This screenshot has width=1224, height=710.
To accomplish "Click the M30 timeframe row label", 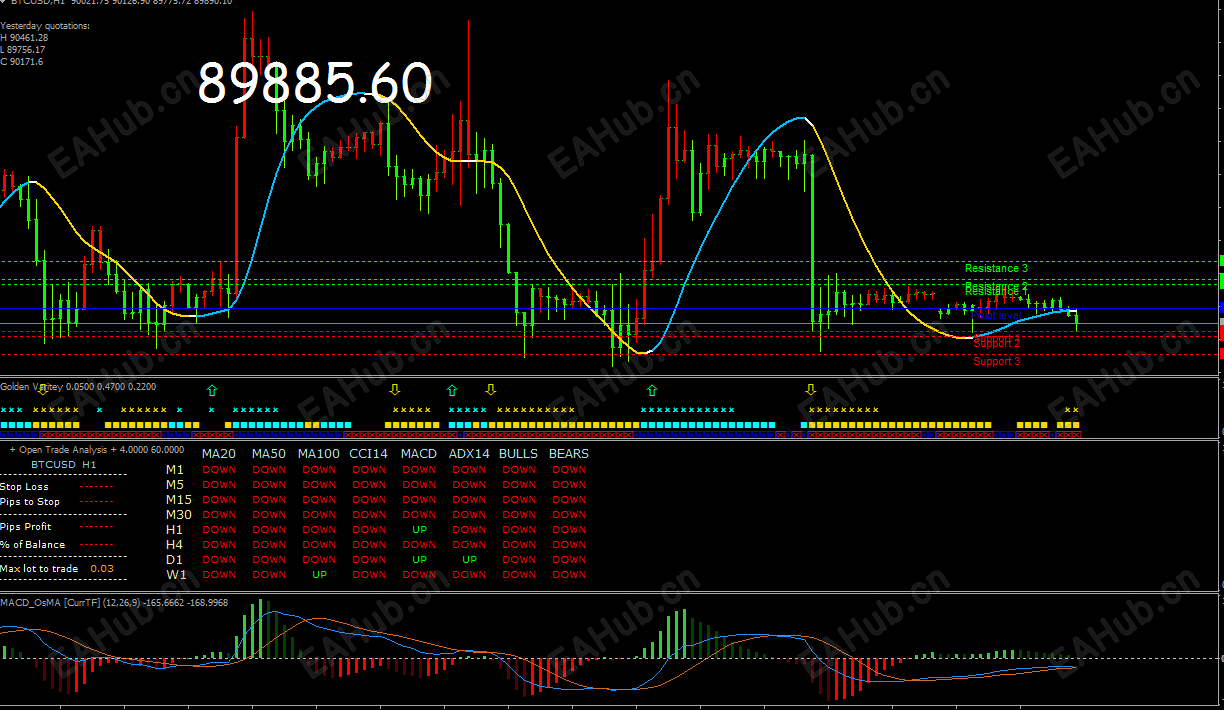I will pyautogui.click(x=179, y=514).
